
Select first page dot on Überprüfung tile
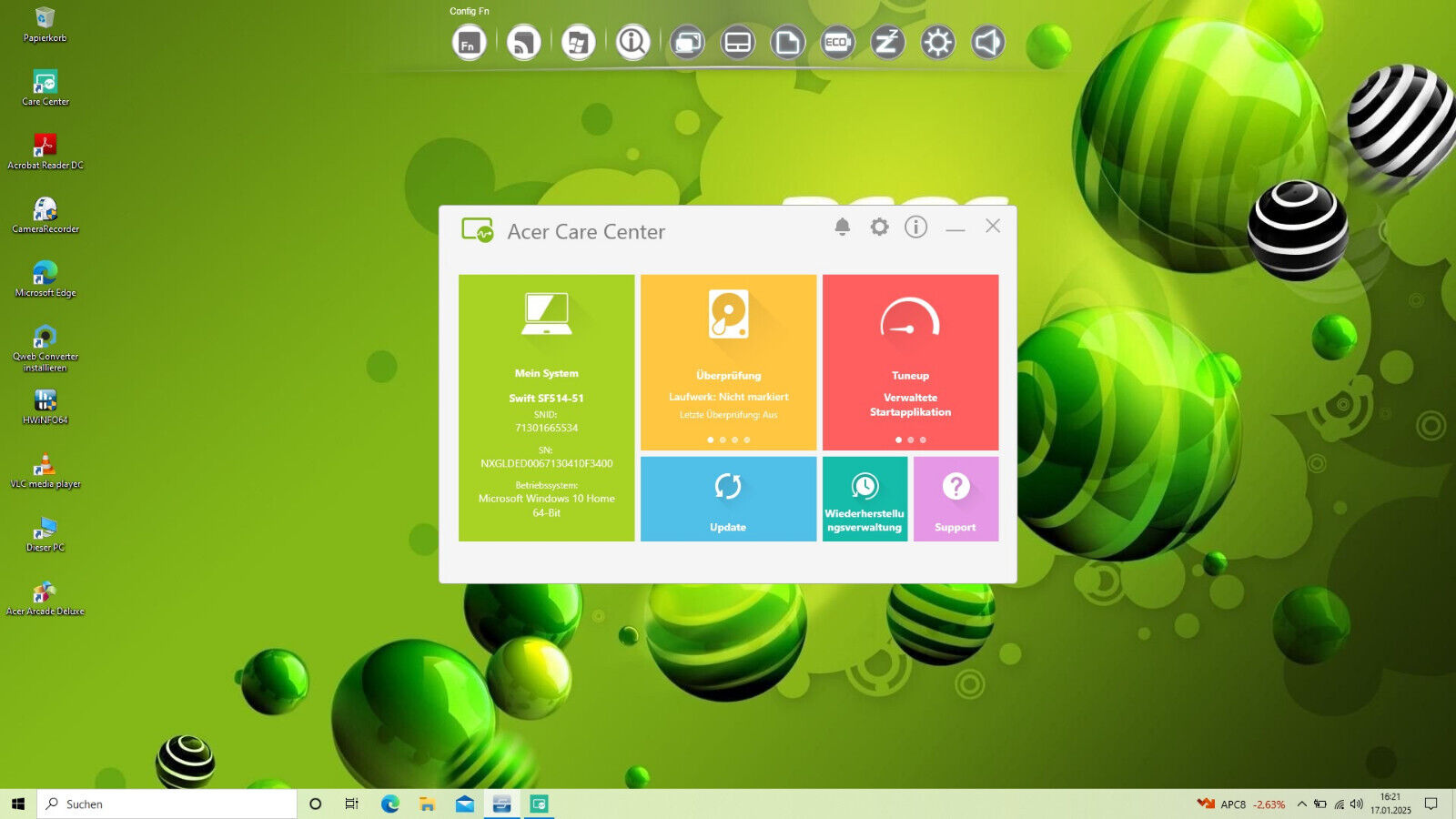click(x=711, y=440)
